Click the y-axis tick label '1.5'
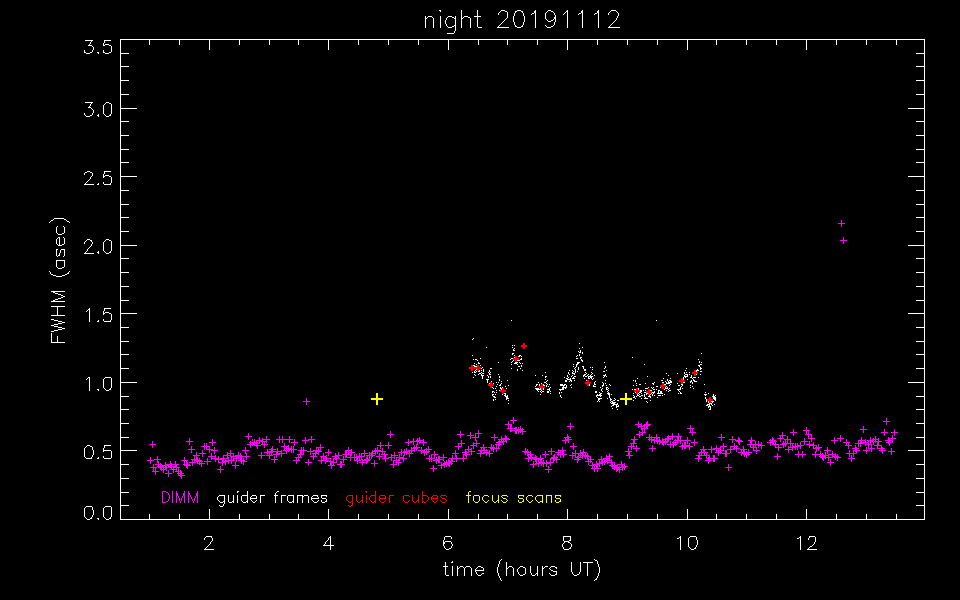This screenshot has height=600, width=960. [x=98, y=314]
